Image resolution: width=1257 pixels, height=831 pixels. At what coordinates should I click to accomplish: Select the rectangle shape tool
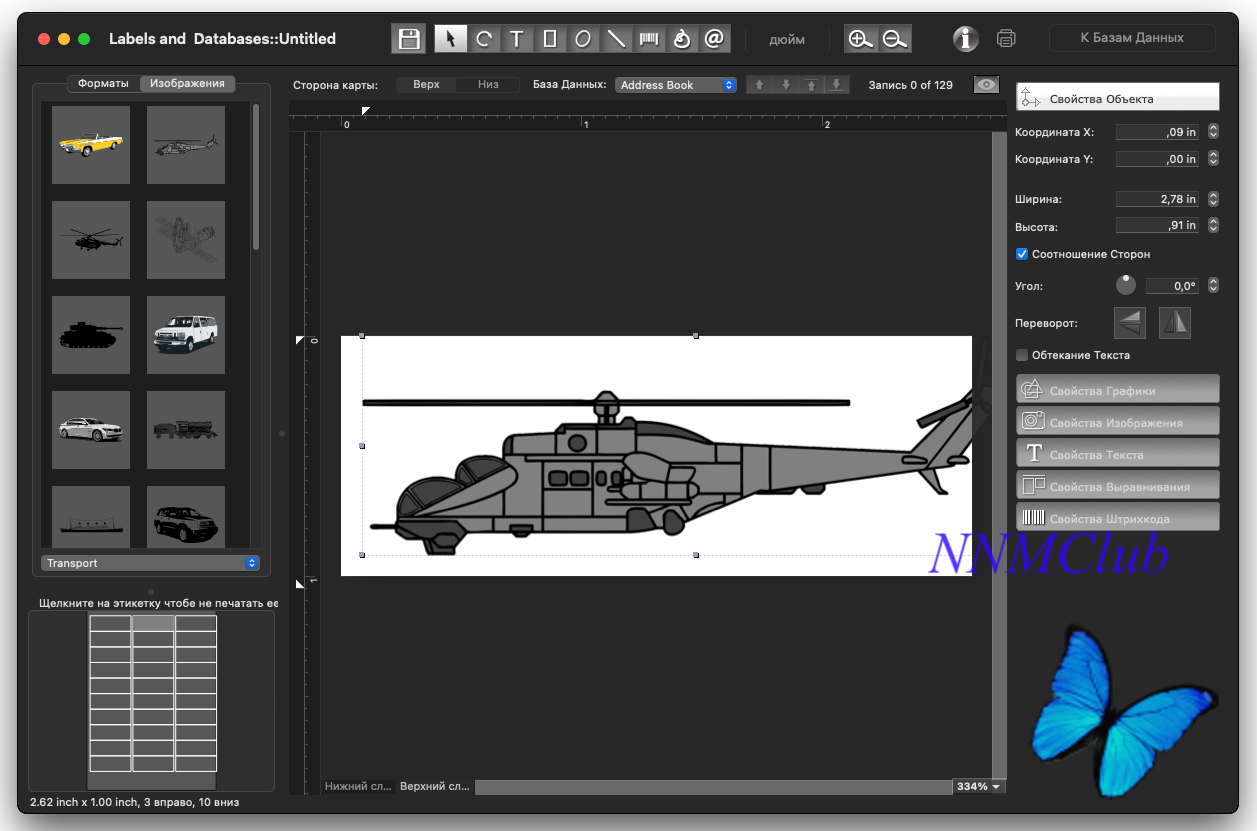click(549, 39)
